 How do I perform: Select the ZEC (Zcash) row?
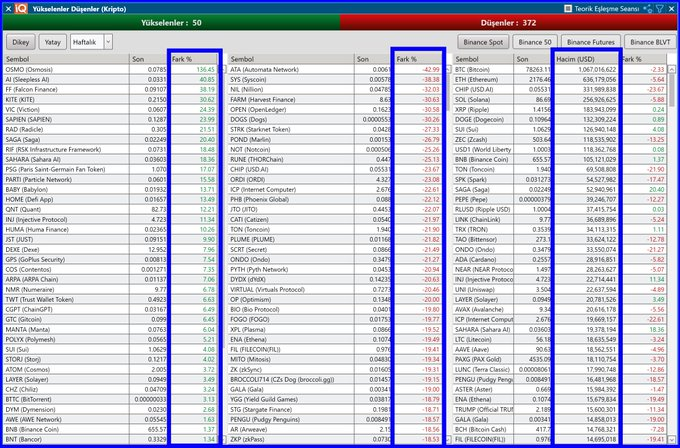coord(560,139)
